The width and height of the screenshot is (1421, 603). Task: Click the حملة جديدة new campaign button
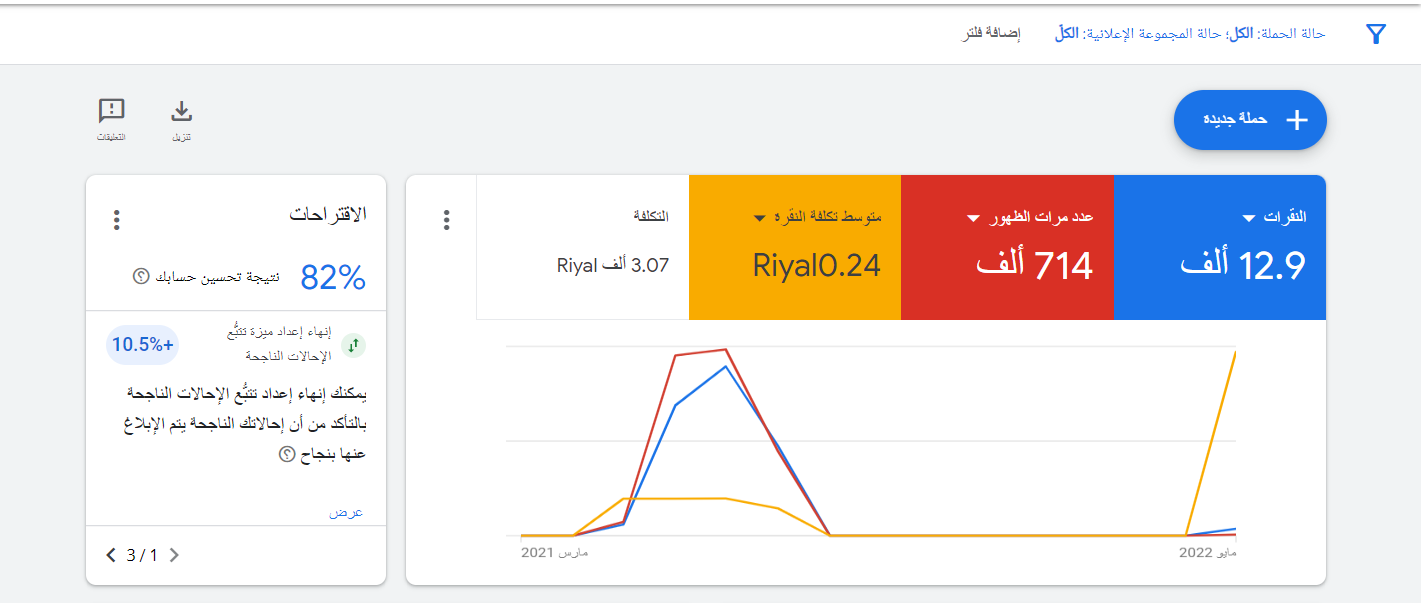(x=1249, y=120)
